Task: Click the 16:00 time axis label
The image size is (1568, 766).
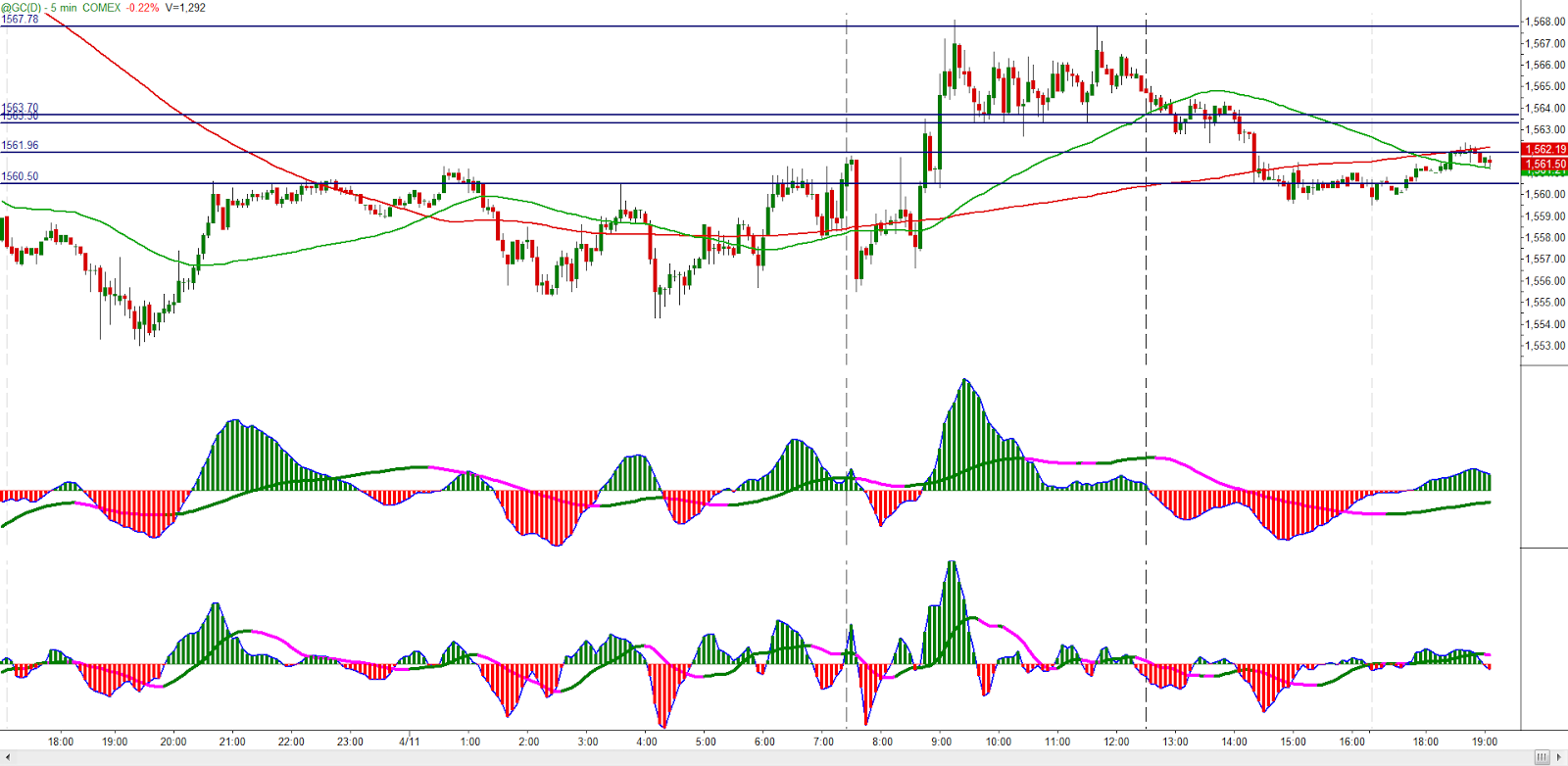Action: [x=1352, y=742]
